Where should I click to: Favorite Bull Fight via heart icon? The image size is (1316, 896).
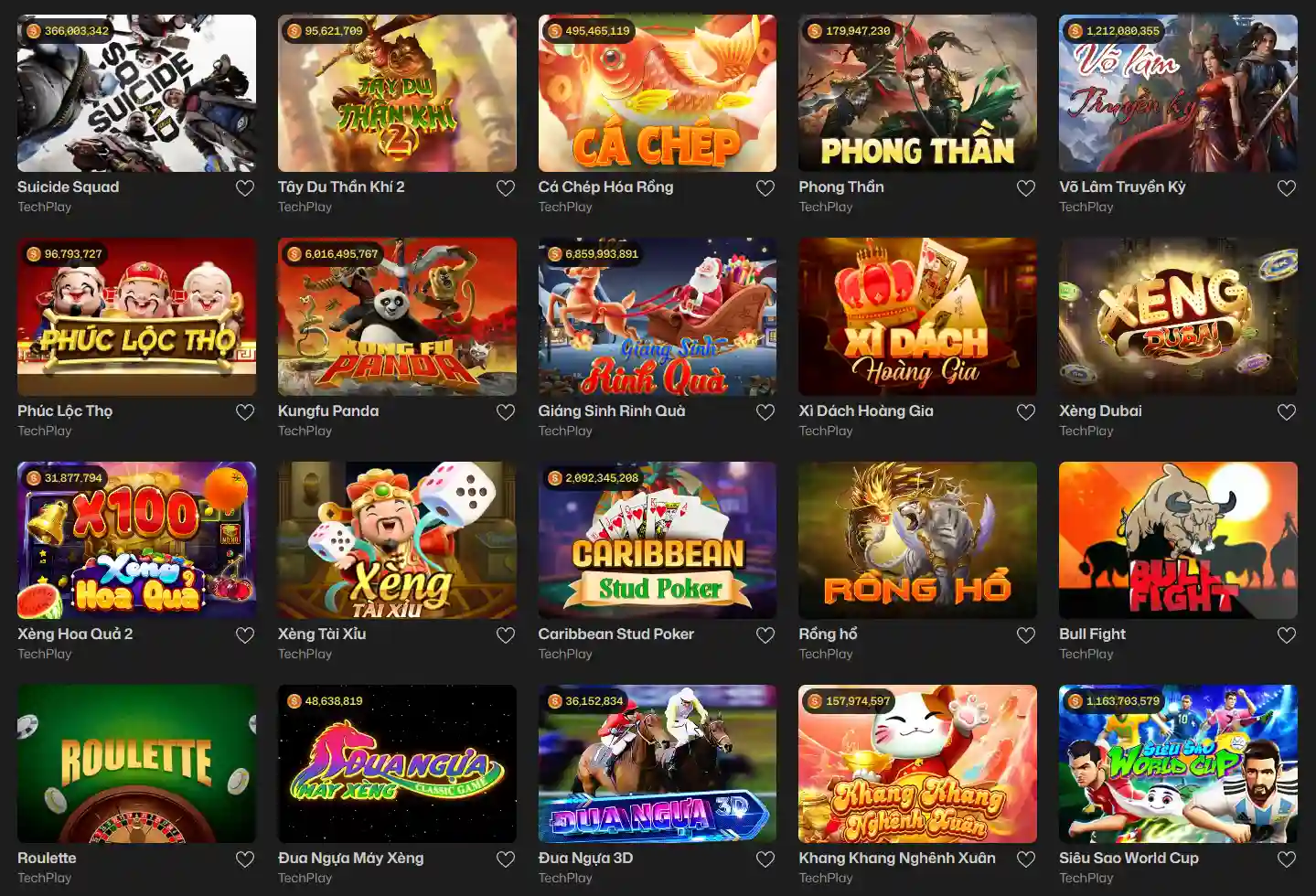1287,635
